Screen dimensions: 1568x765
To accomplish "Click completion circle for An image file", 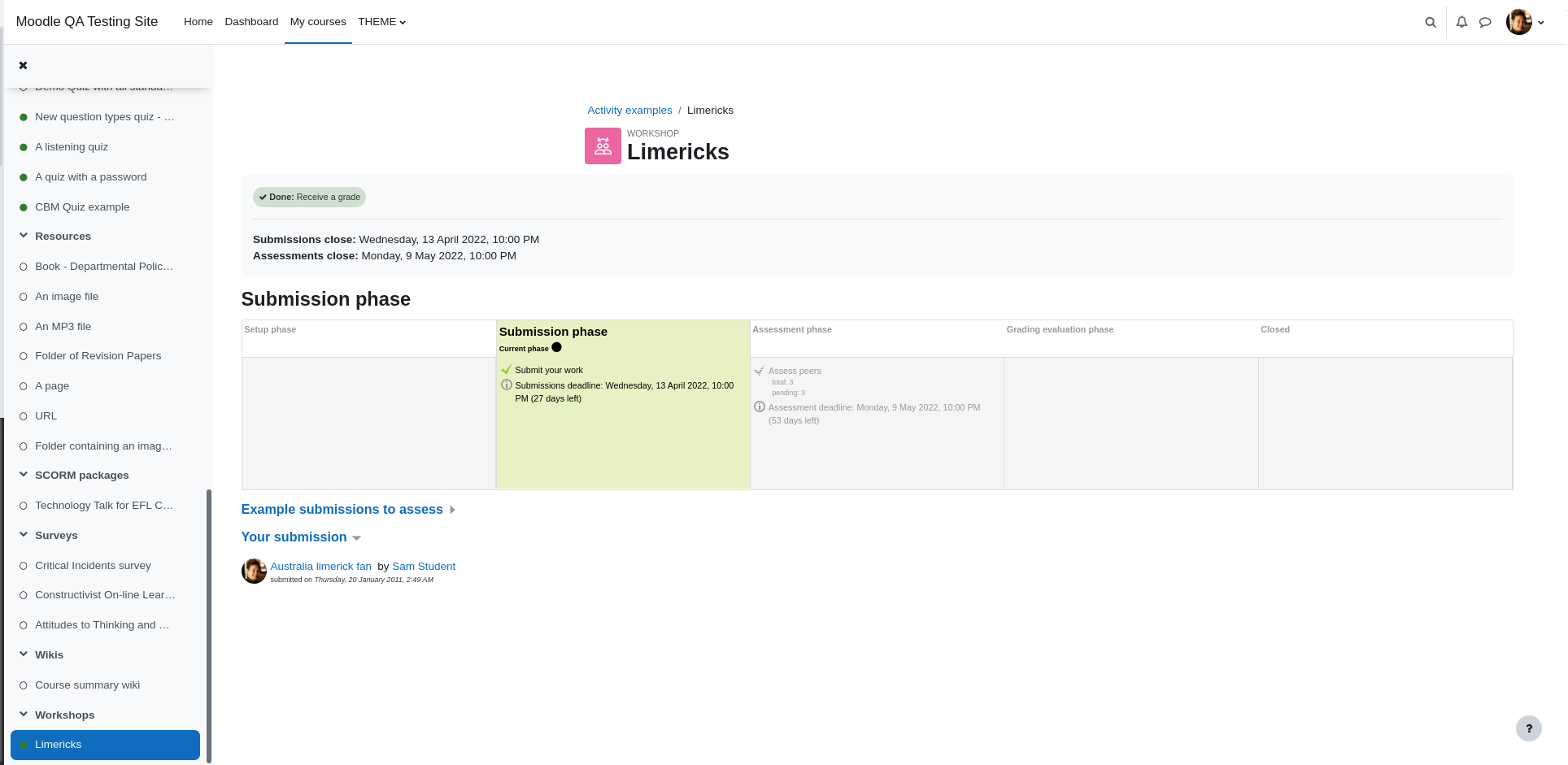I will [24, 297].
